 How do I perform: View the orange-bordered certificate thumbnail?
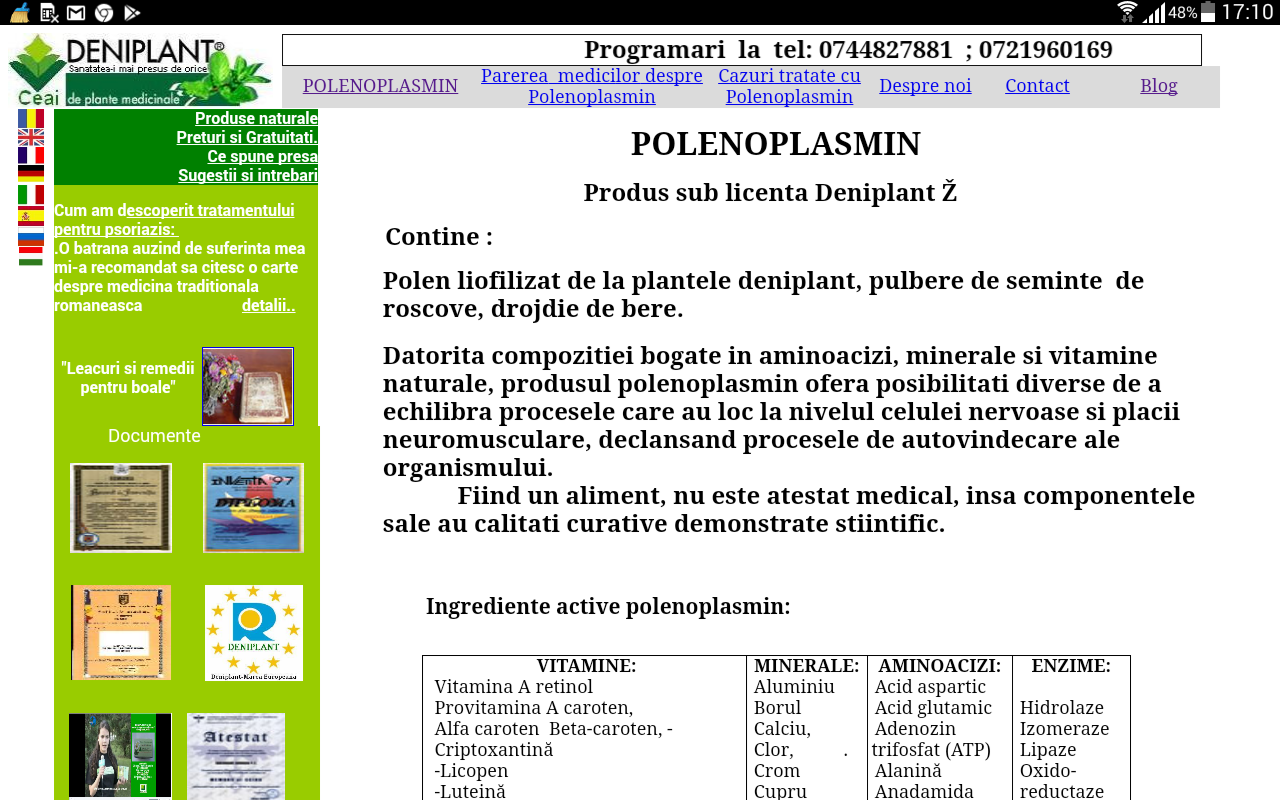(121, 632)
